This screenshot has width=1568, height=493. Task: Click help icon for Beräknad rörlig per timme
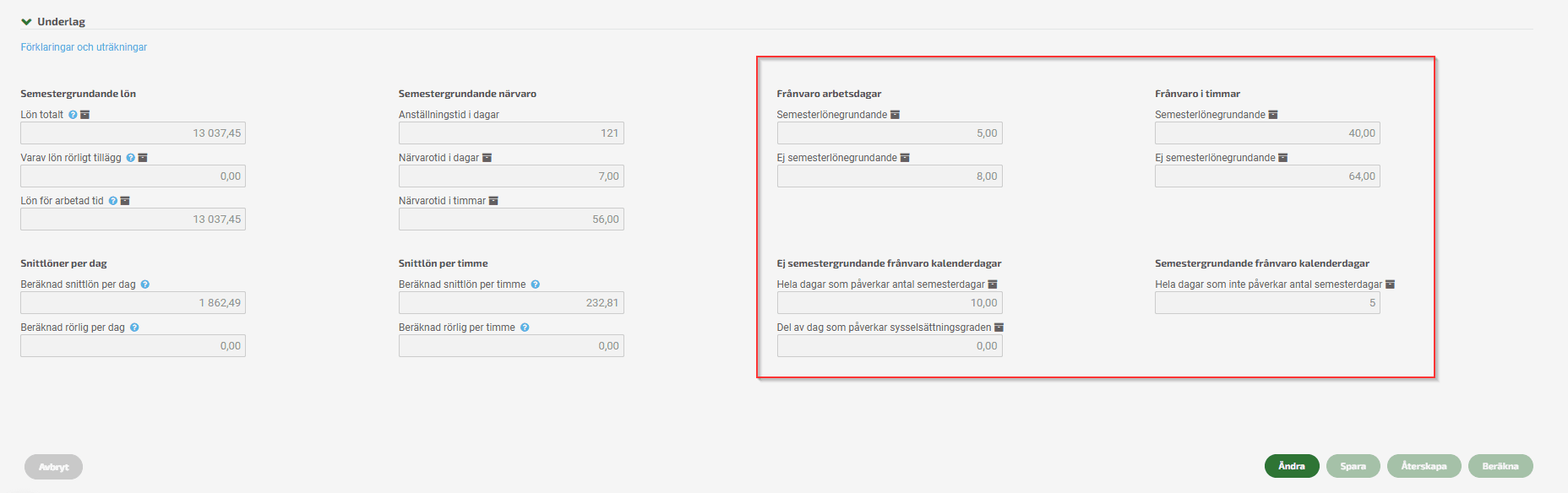click(525, 328)
